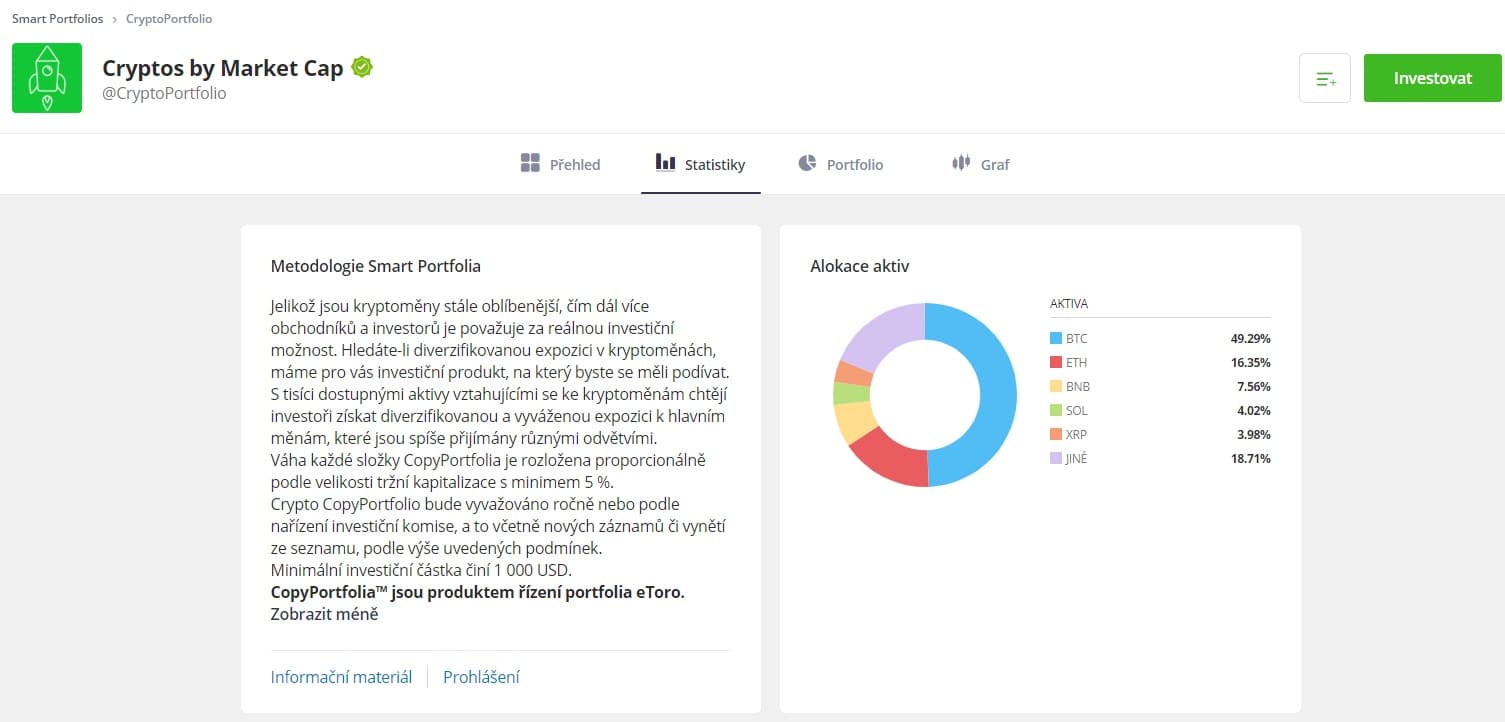Click the Přehled grid icon
The height and width of the screenshot is (722, 1505).
[530, 163]
